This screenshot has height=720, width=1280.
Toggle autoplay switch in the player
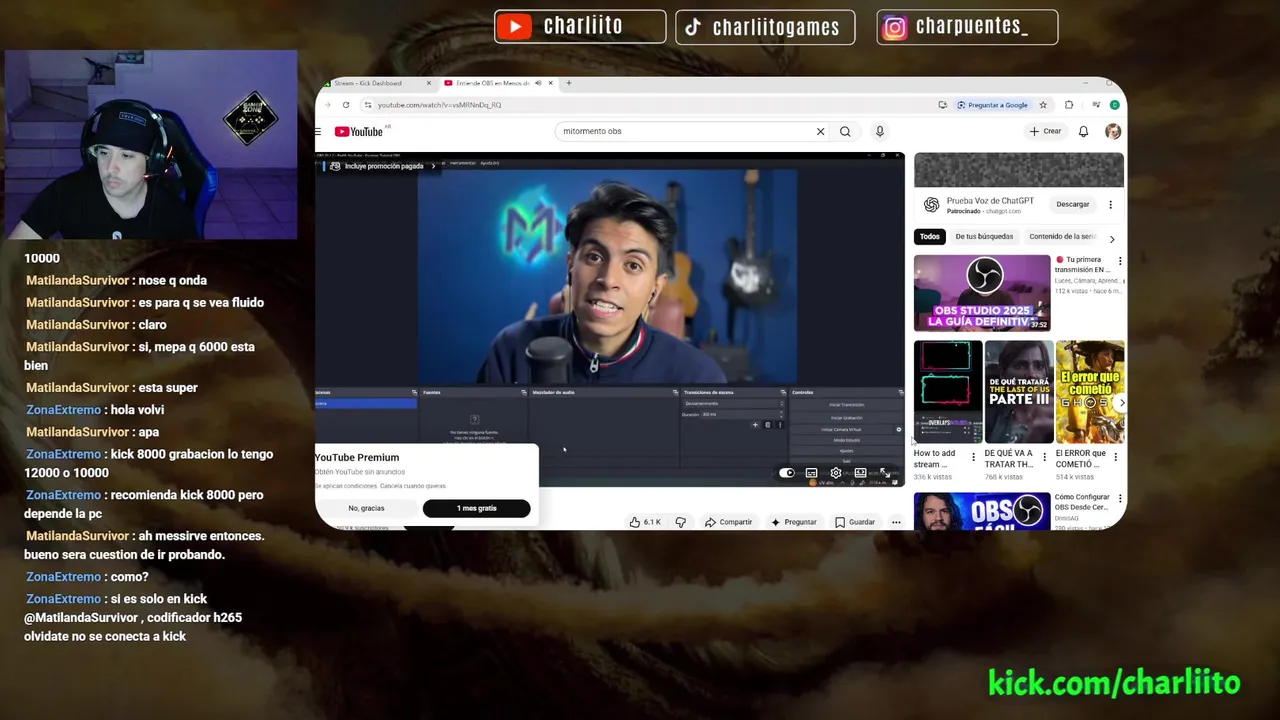pyautogui.click(x=787, y=473)
